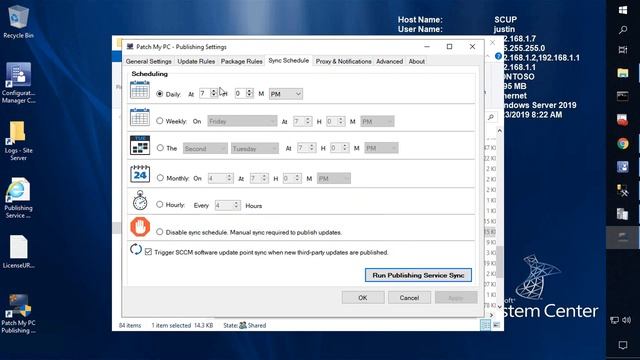This screenshot has width=640, height=360.
Task: Click the Cancel button
Action: 409,298
